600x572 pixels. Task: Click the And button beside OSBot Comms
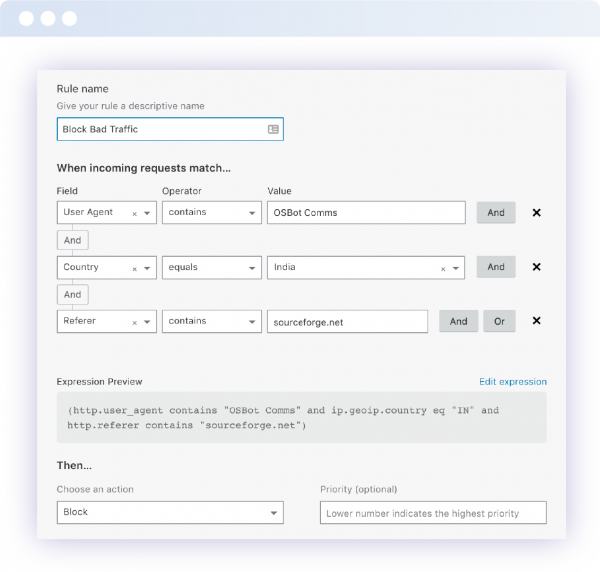[496, 213]
